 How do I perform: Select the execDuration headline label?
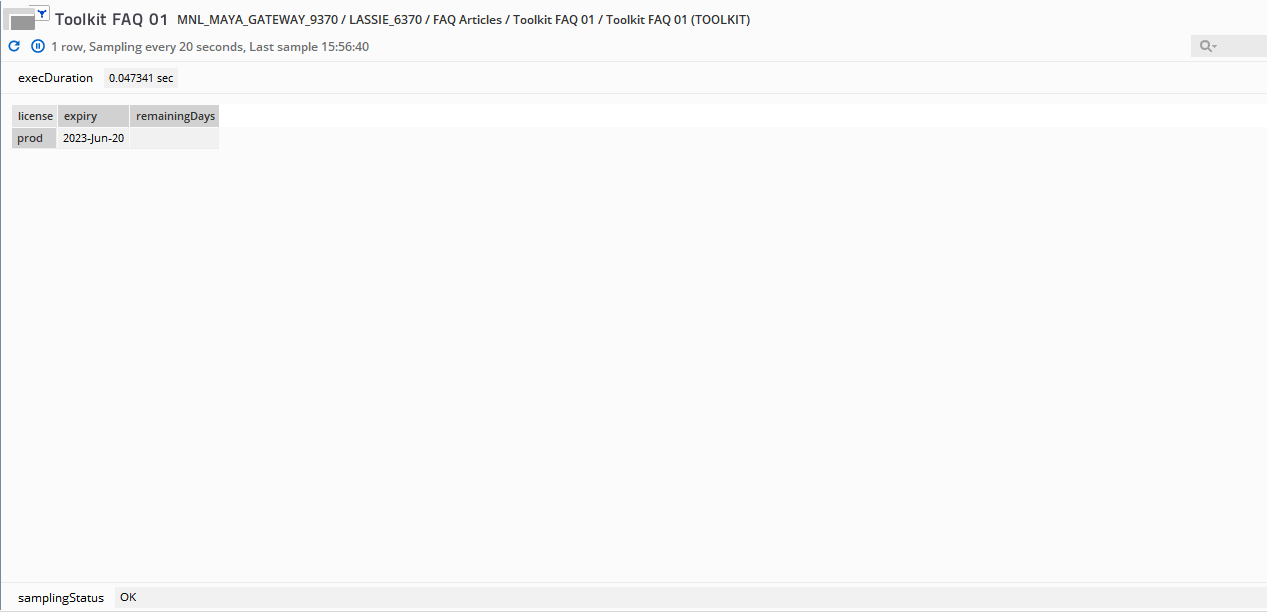pos(55,78)
